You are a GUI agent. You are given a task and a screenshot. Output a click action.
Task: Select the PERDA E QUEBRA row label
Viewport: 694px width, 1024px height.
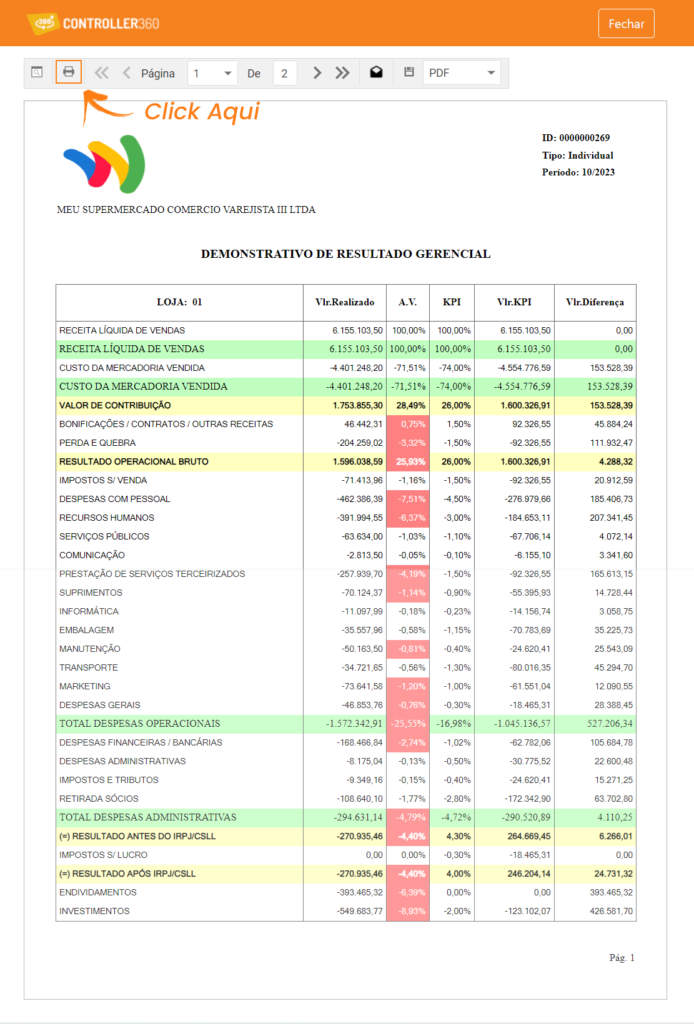[97, 443]
